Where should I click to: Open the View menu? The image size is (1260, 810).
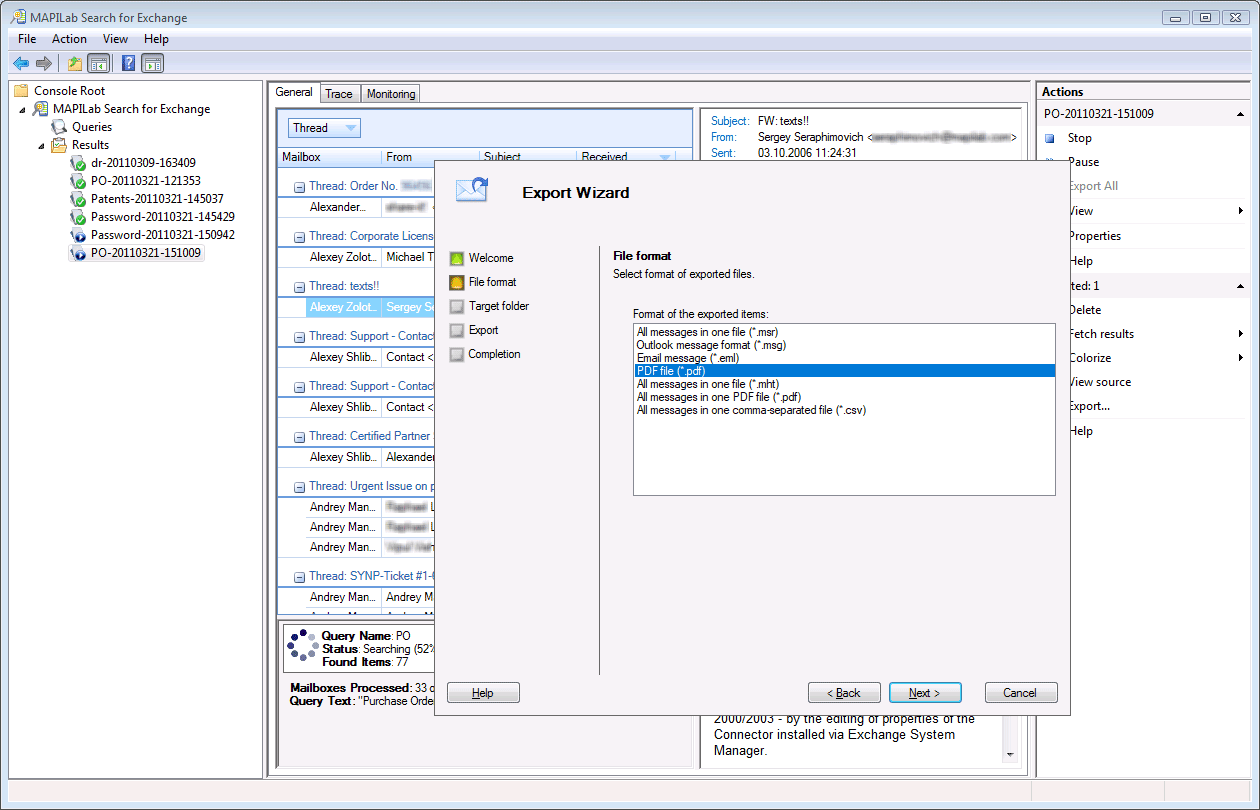click(x=115, y=39)
